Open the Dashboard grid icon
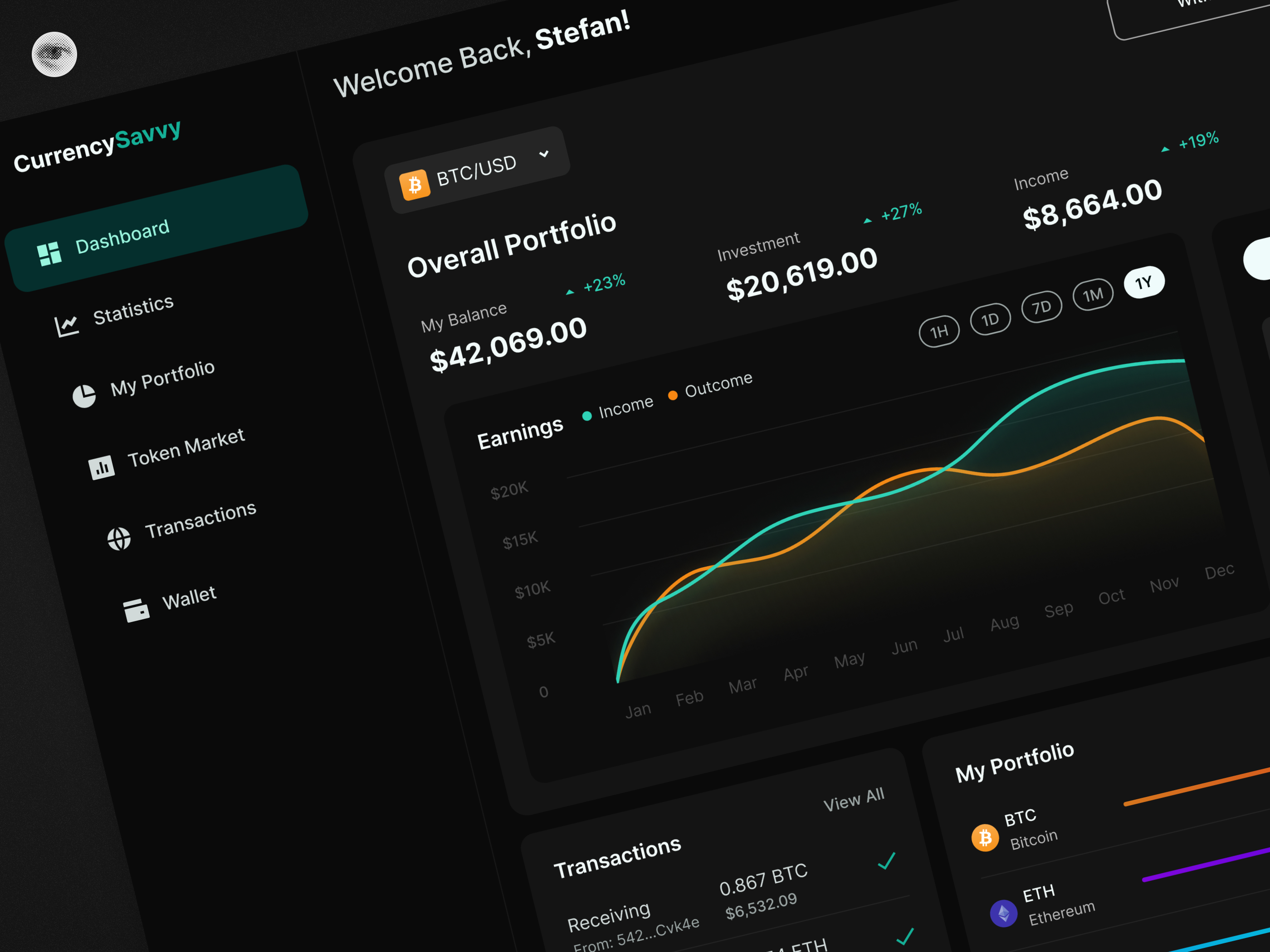This screenshot has height=952, width=1270. coord(49,253)
